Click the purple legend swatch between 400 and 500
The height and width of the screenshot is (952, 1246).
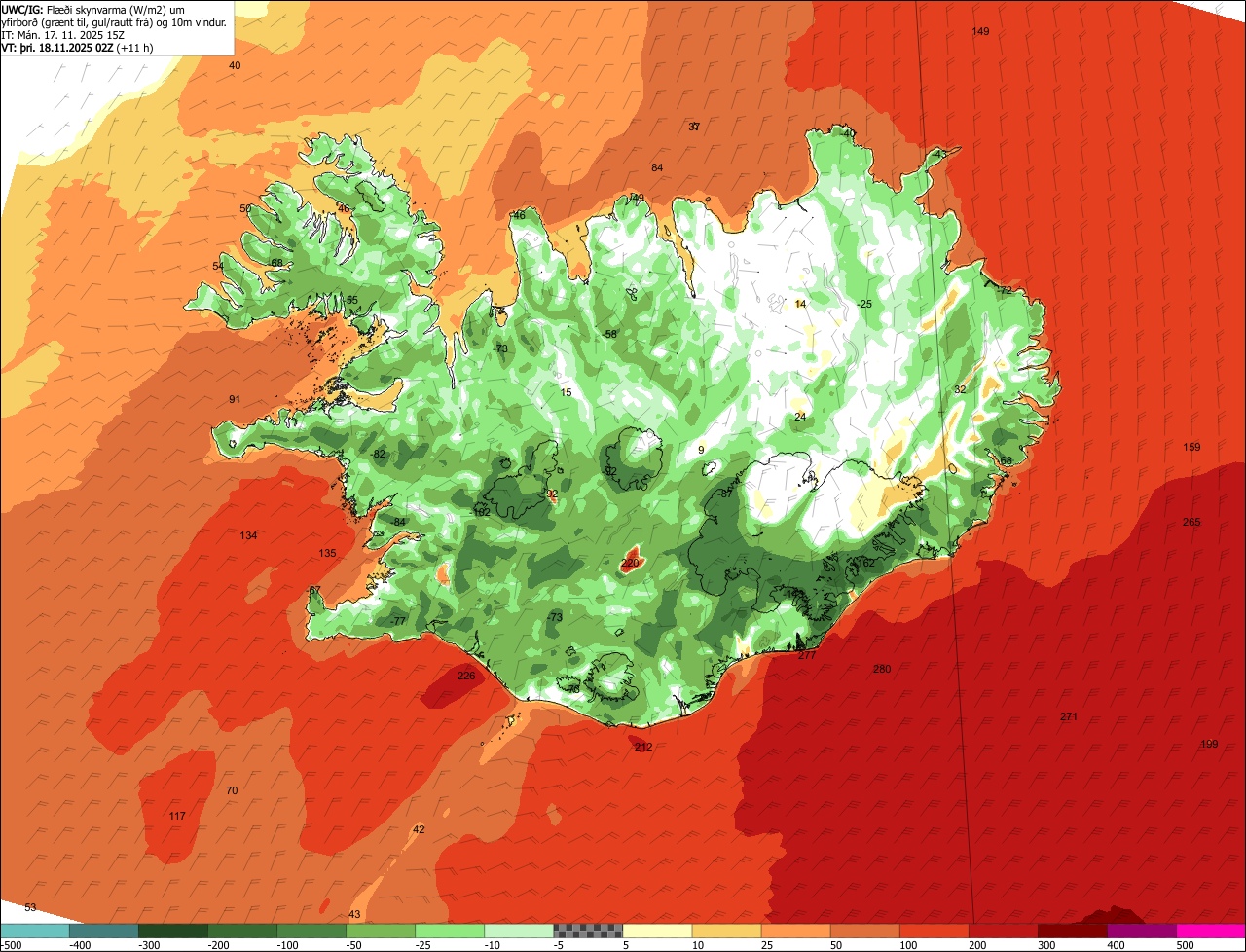[1142, 931]
